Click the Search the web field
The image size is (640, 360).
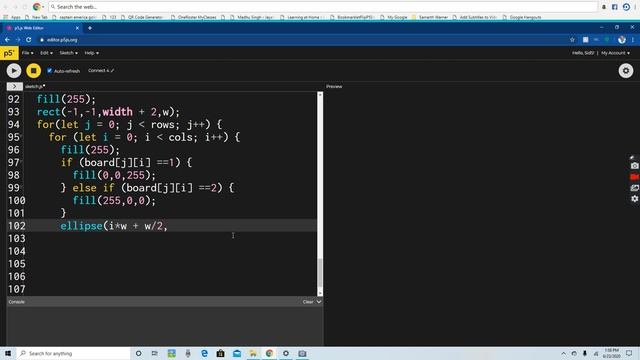(322, 7)
